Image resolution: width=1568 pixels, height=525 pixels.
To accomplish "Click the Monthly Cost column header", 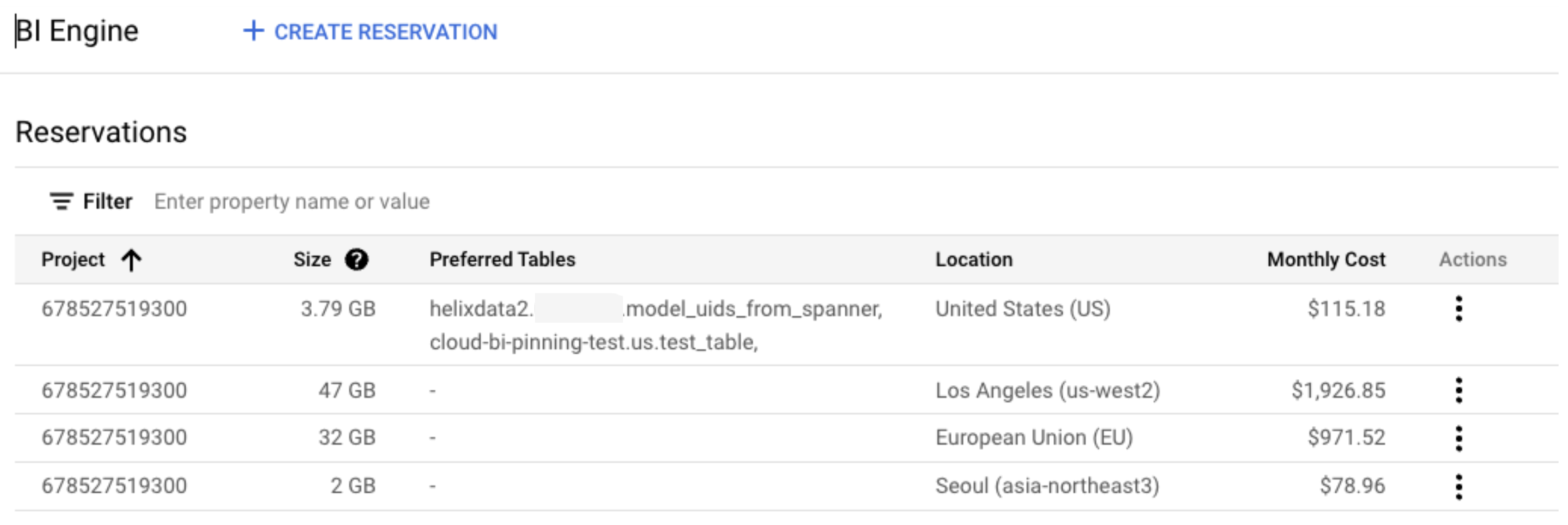I will (1325, 259).
